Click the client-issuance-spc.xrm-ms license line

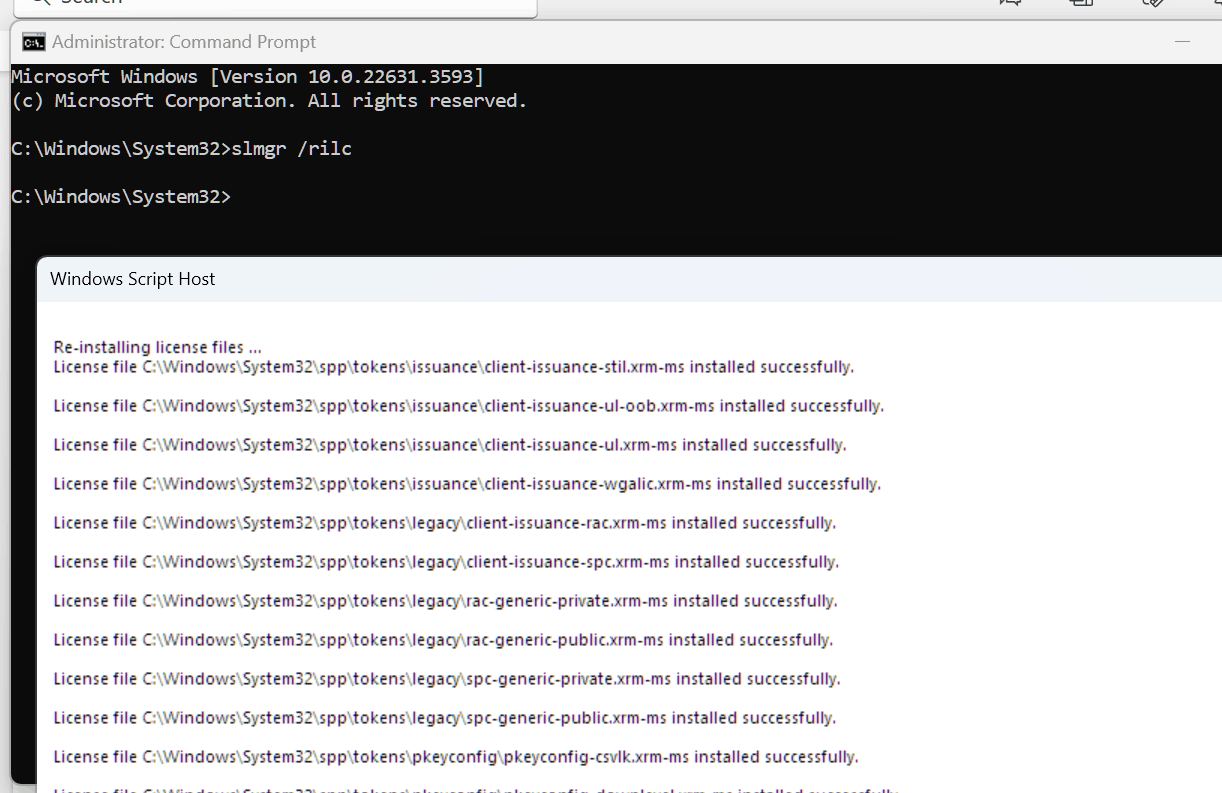[x=446, y=562]
